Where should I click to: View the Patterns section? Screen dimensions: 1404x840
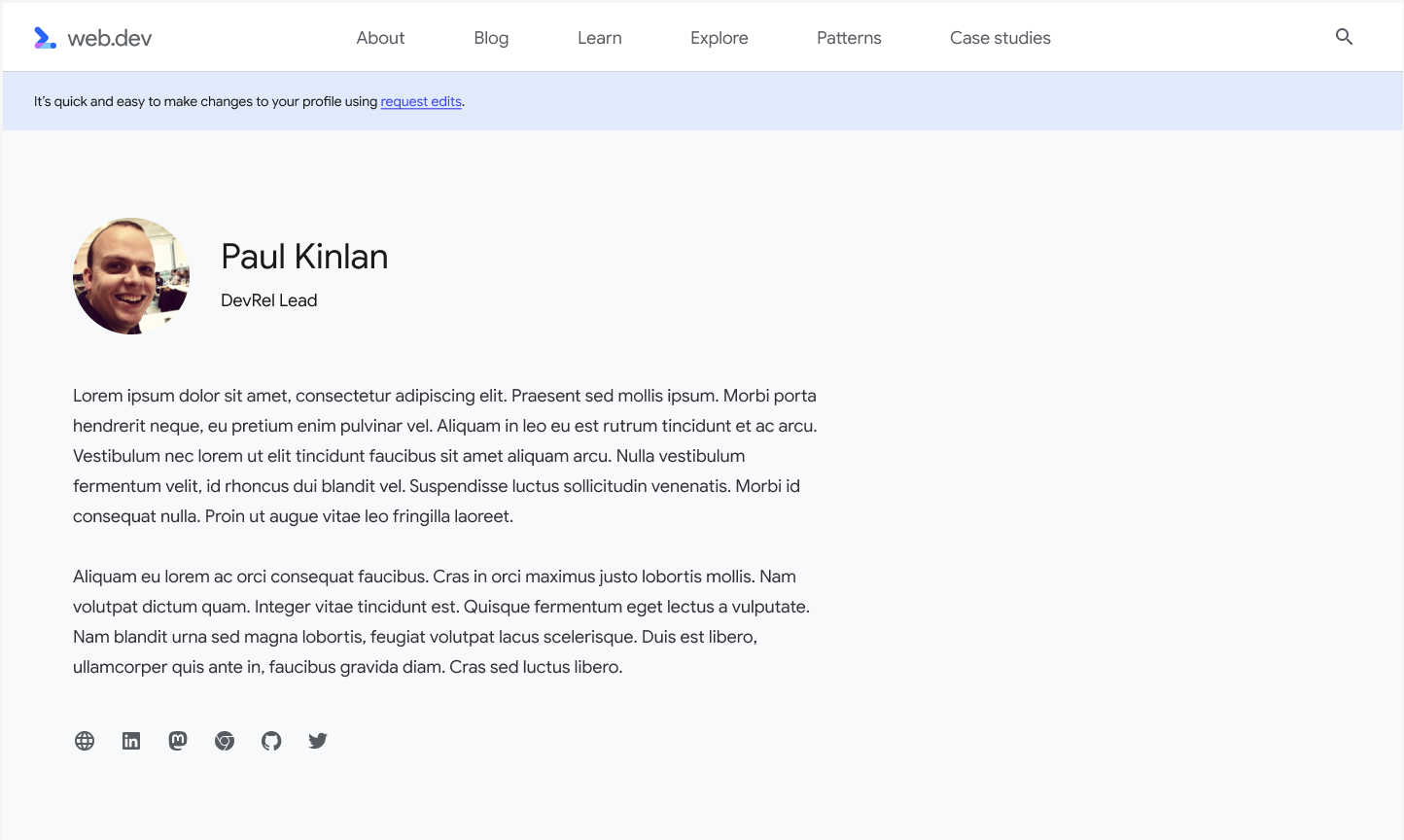pyautogui.click(x=848, y=37)
